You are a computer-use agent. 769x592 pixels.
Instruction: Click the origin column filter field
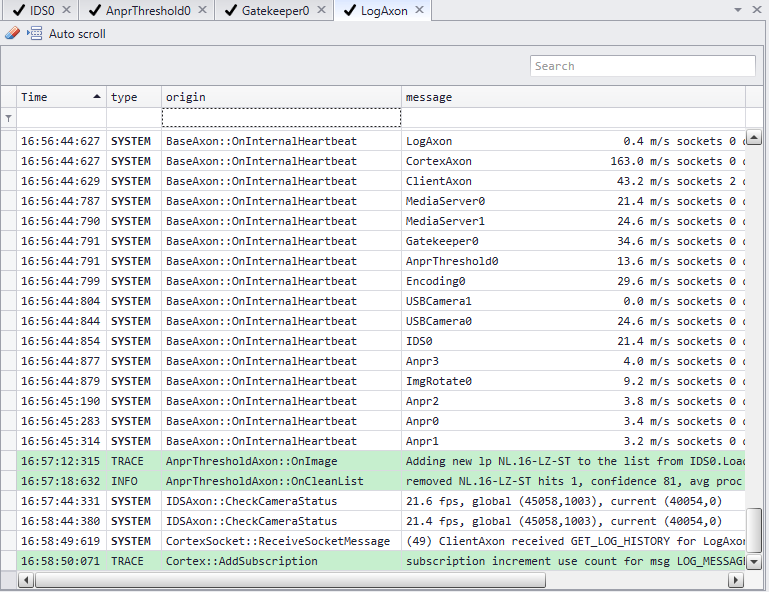click(x=282, y=118)
